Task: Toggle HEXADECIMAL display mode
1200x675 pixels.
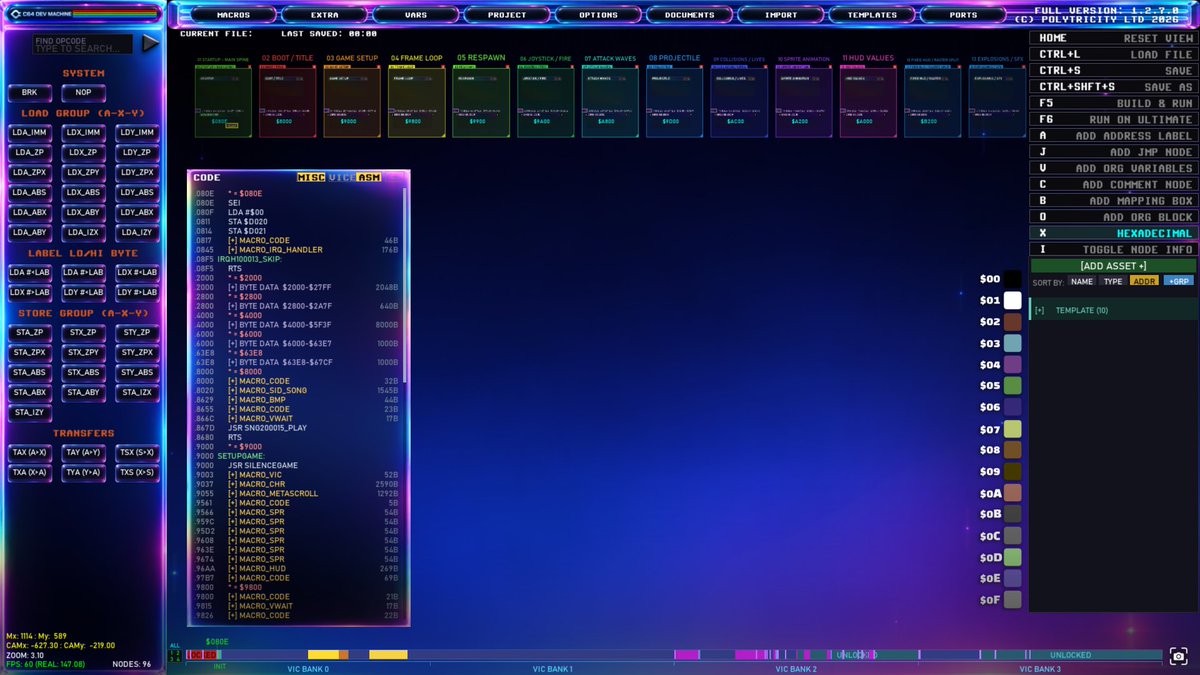Action: [x=1113, y=233]
